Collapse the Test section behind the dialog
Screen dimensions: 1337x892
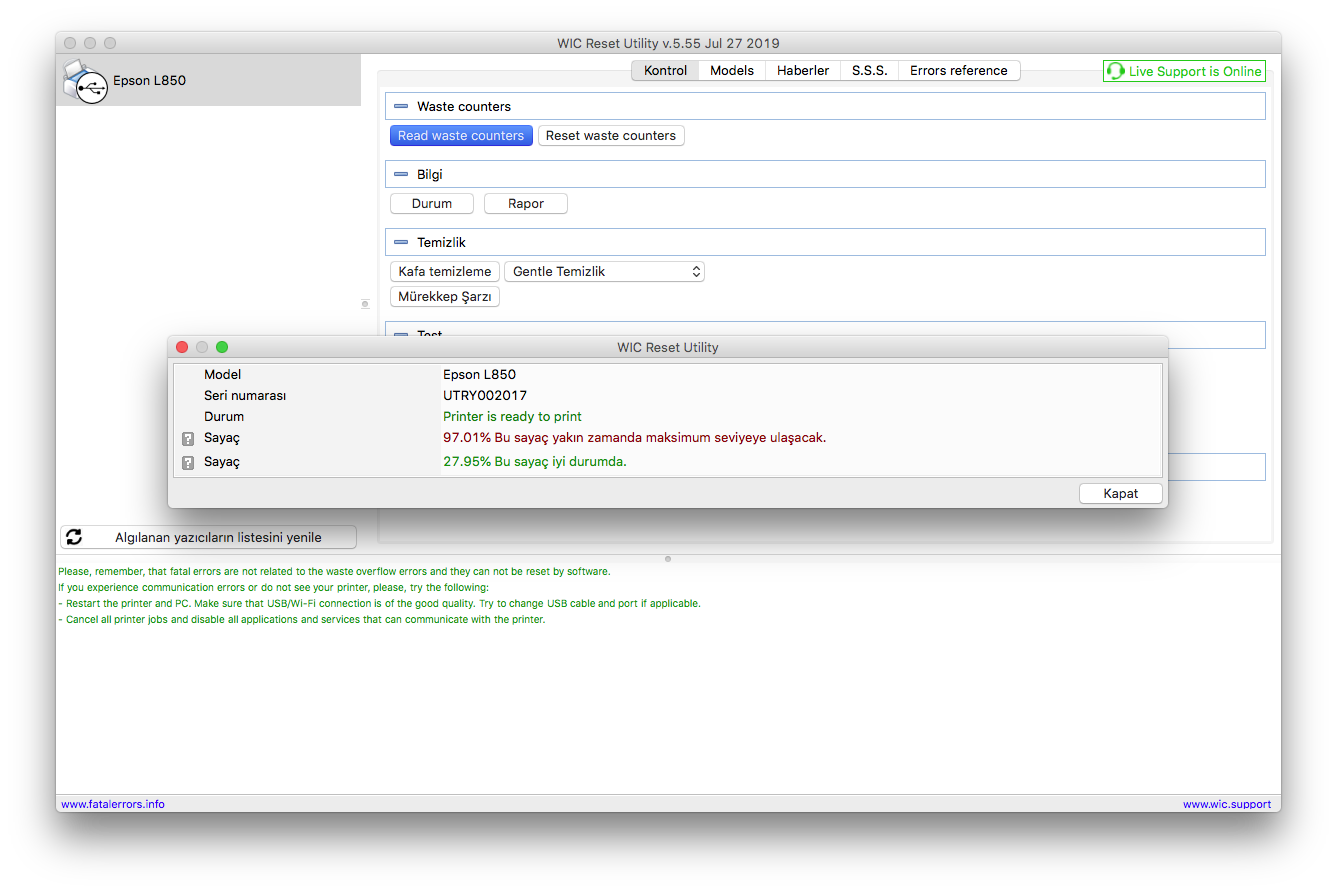point(401,334)
